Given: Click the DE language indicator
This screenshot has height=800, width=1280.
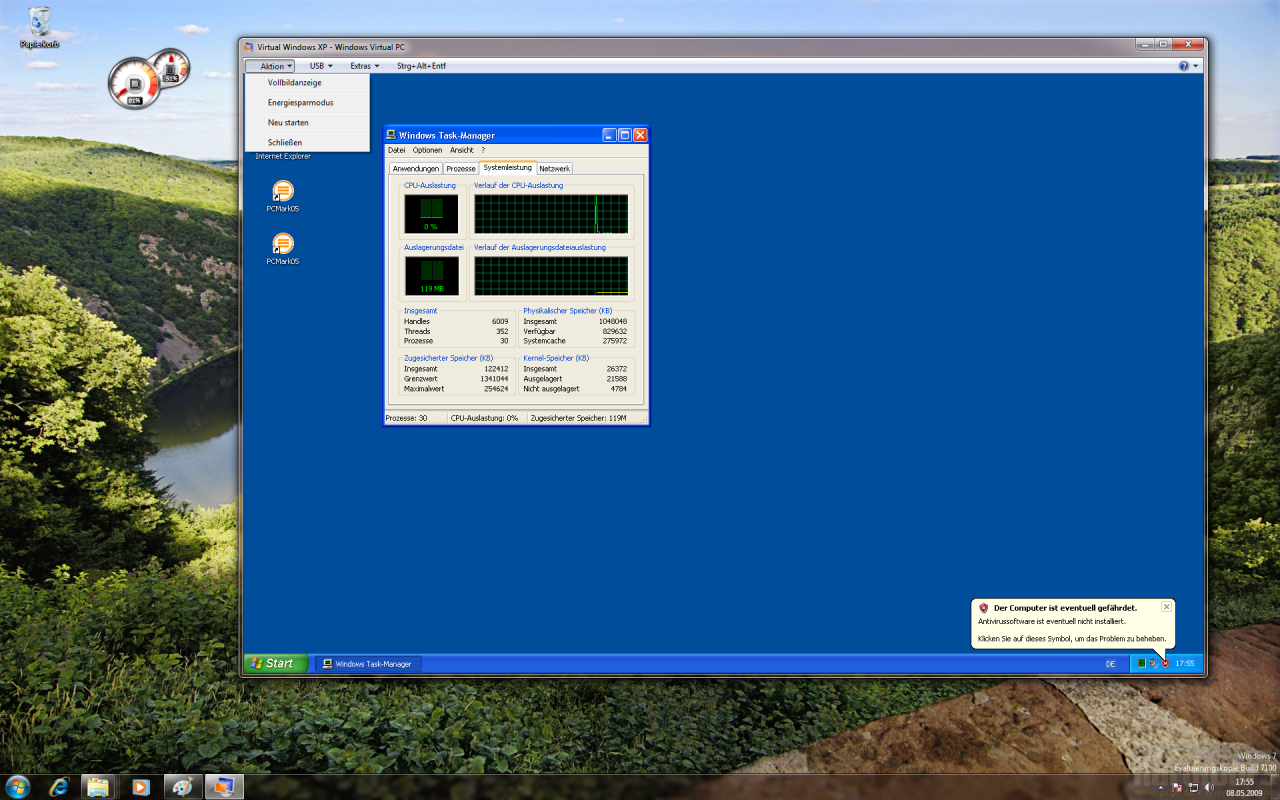Looking at the screenshot, I should 1110,664.
